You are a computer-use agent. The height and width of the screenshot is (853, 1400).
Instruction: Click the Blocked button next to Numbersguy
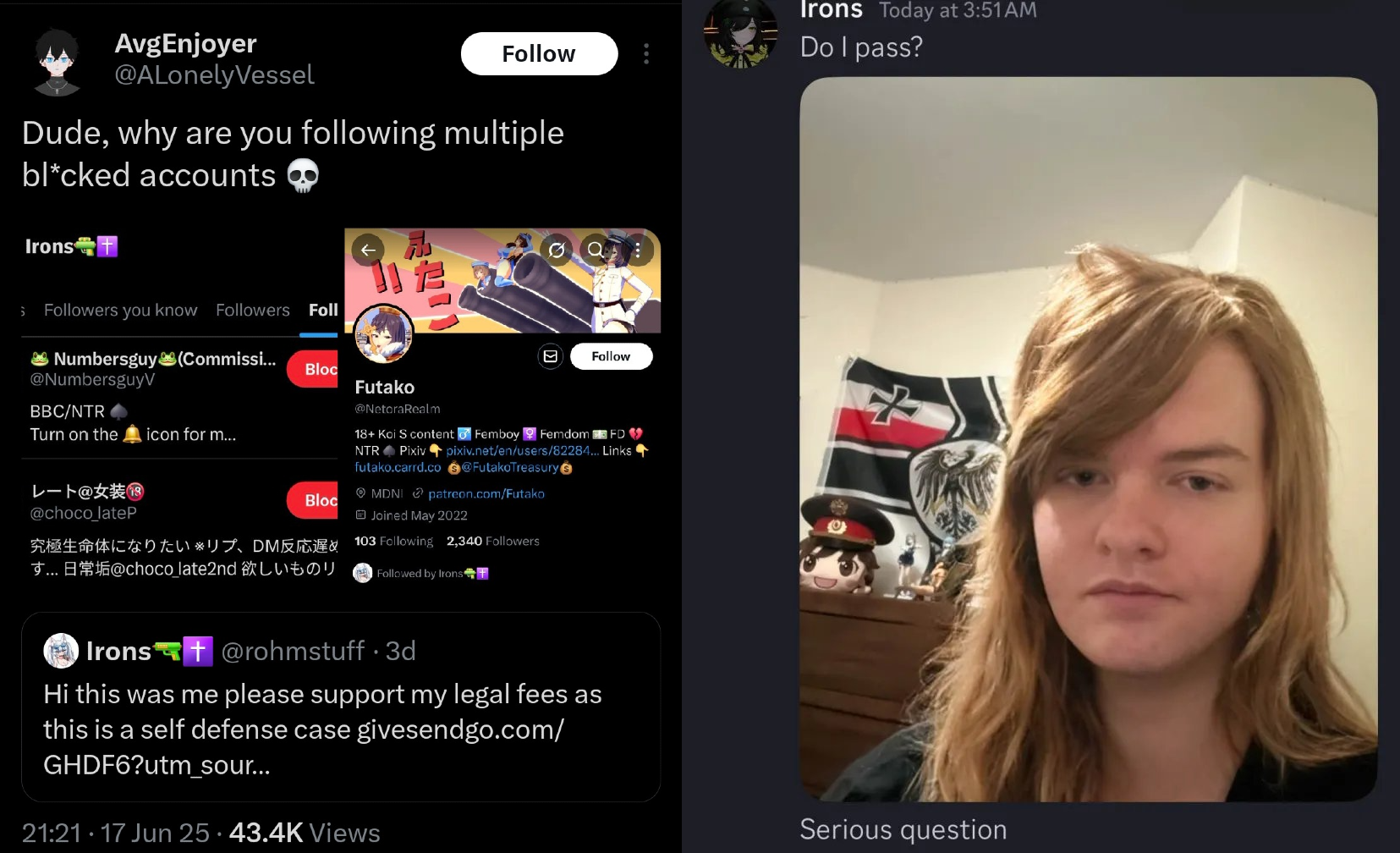tap(313, 369)
